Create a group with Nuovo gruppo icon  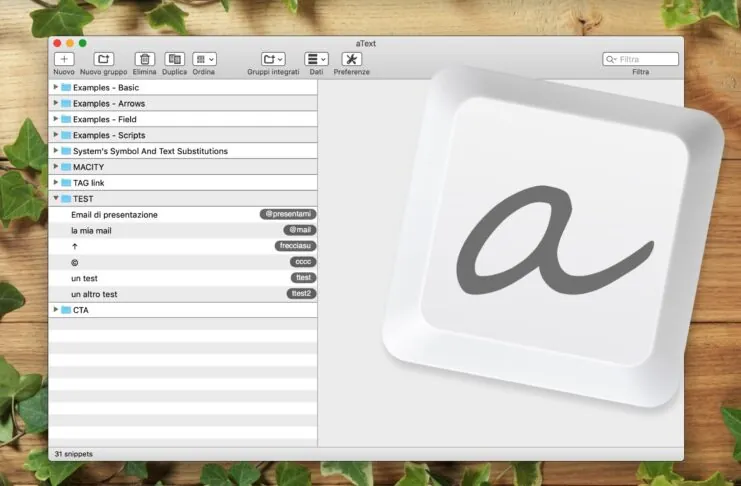[103, 59]
